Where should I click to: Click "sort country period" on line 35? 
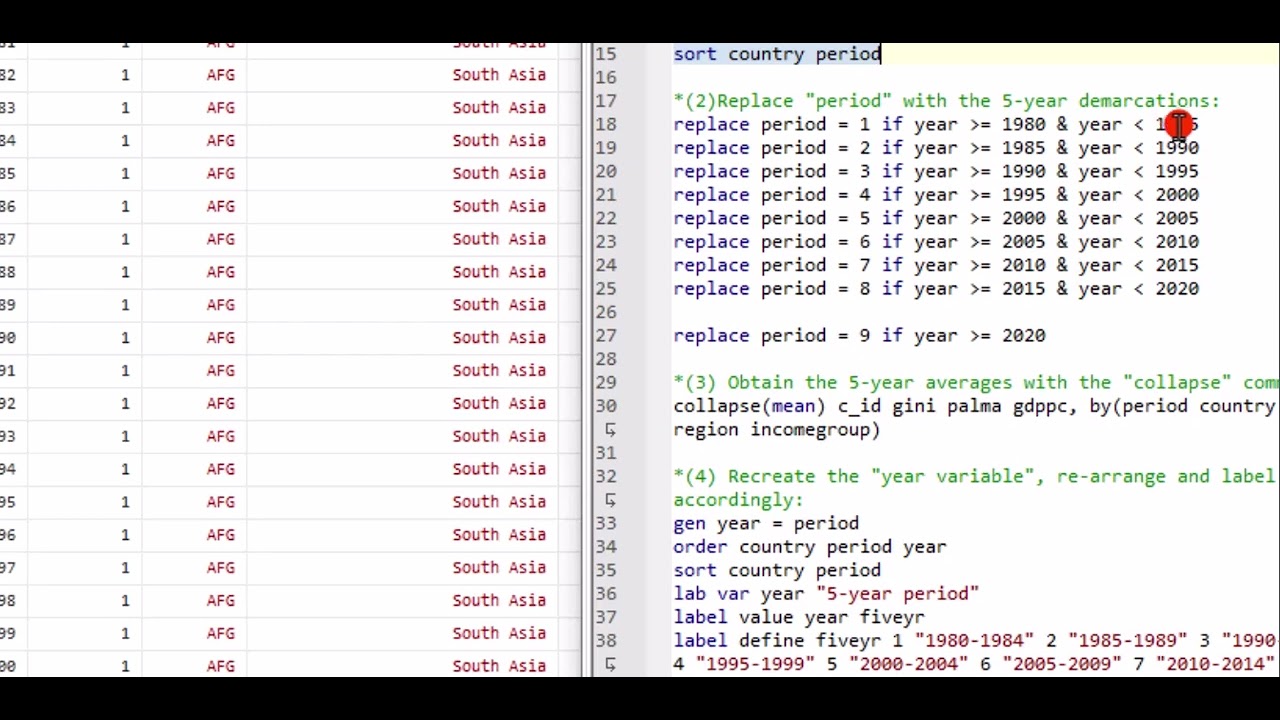(x=777, y=571)
